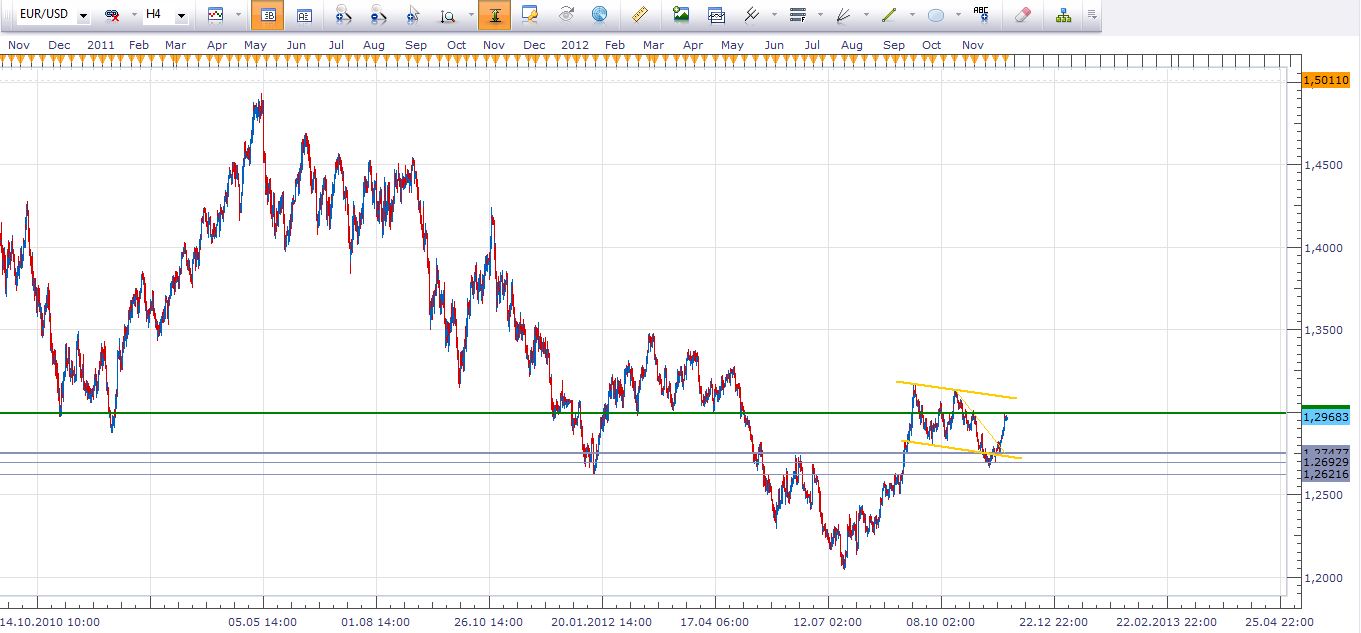Image resolution: width=1361 pixels, height=633 pixels.
Task: Click the zoom out magnifier icon
Action: point(377,15)
